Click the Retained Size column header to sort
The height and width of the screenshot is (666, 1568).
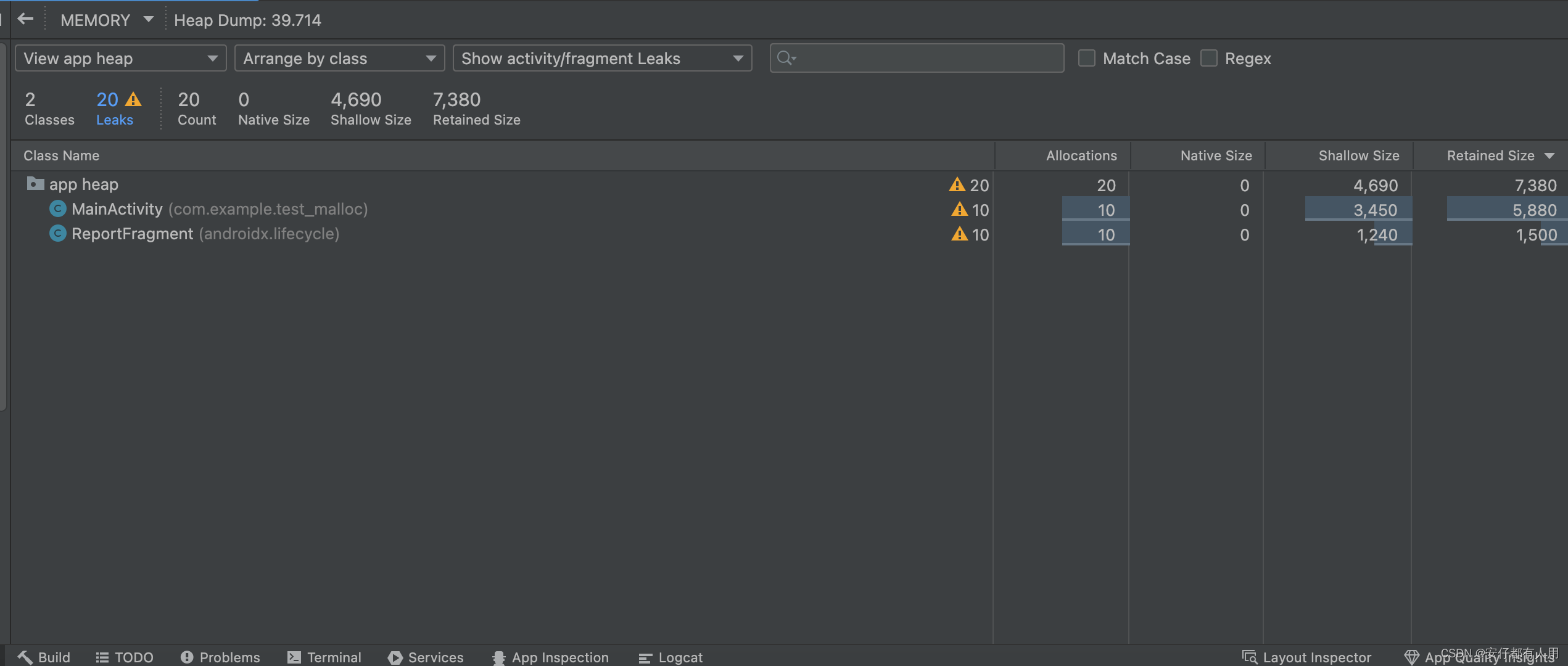pos(1491,155)
